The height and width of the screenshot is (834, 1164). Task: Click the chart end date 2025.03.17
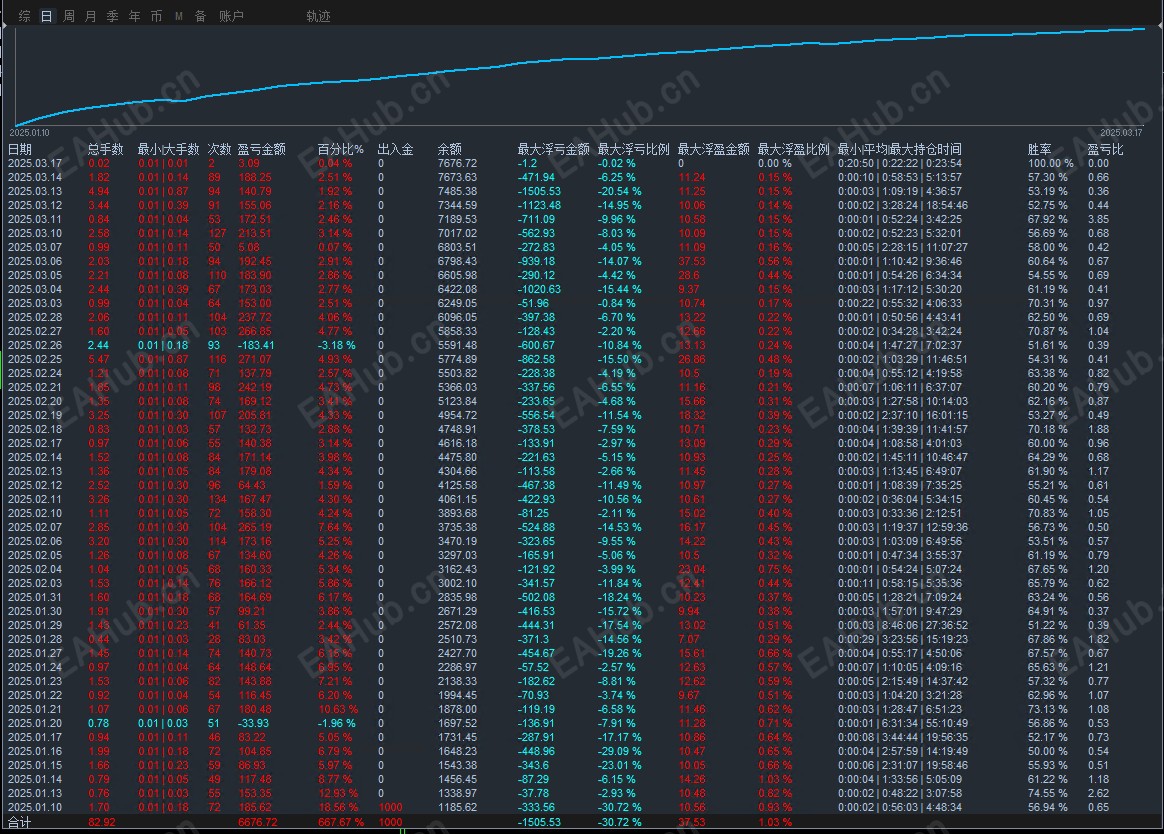point(1121,133)
